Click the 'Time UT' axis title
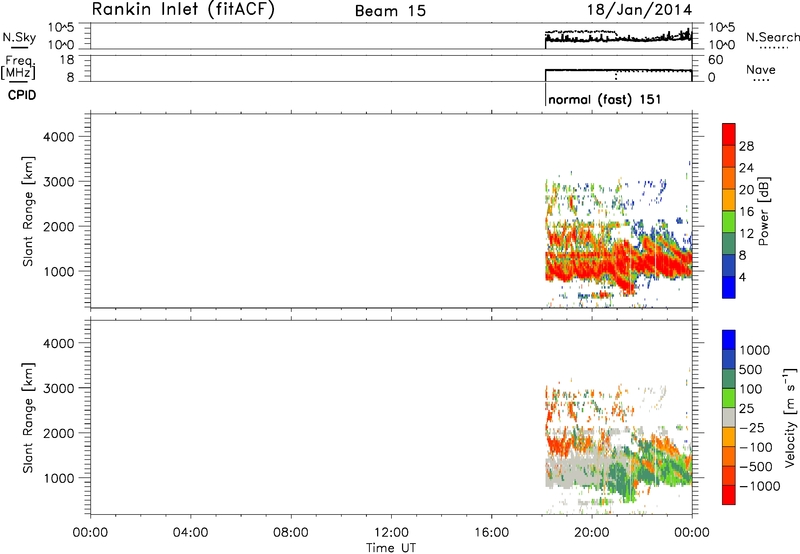The image size is (800, 554). tap(391, 548)
